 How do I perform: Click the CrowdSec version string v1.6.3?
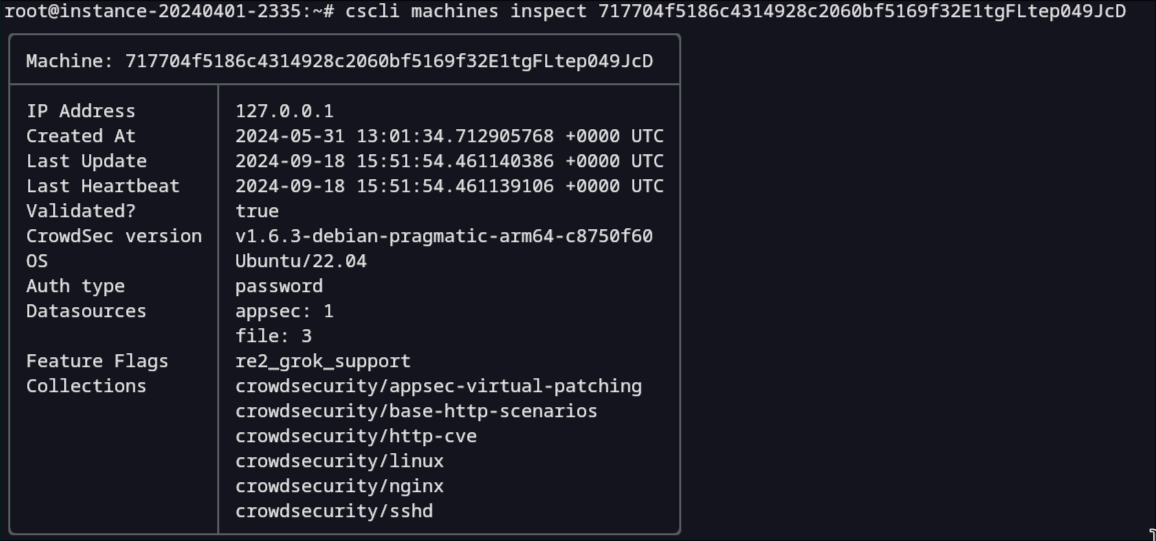[x=444, y=236]
